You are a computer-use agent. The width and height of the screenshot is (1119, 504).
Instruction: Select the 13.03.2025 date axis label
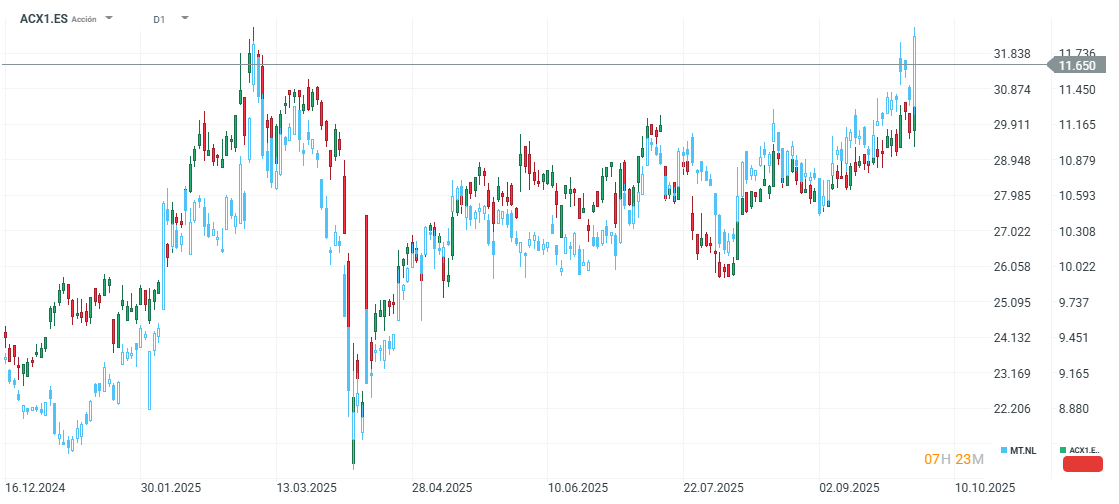click(x=306, y=487)
